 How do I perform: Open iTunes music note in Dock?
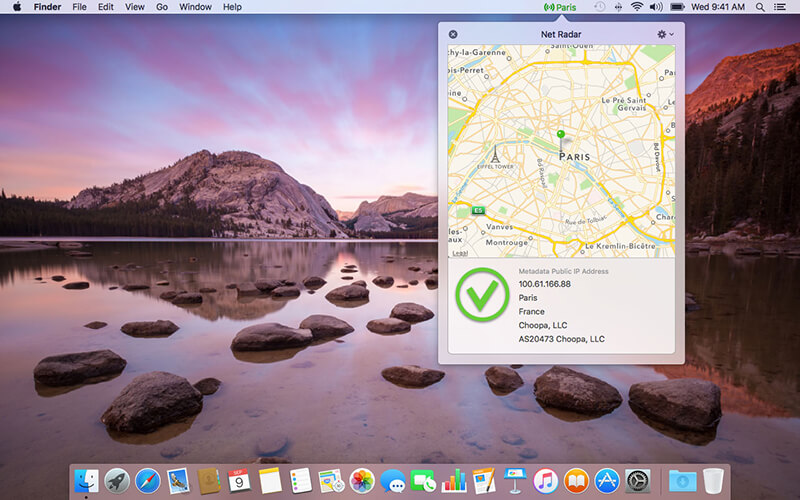point(545,481)
